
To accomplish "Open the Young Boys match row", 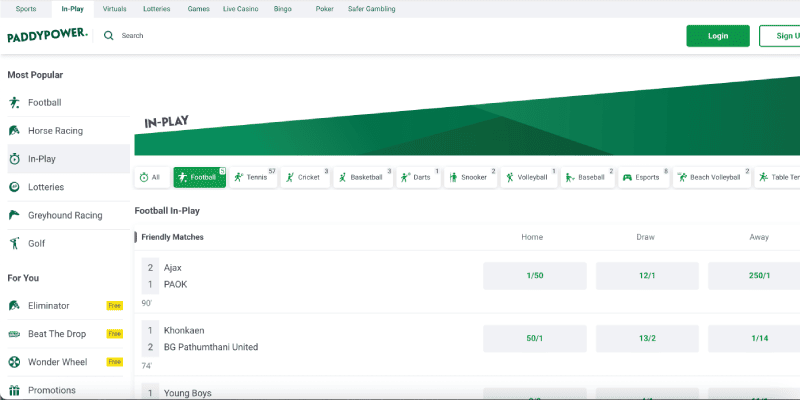I will (187, 393).
